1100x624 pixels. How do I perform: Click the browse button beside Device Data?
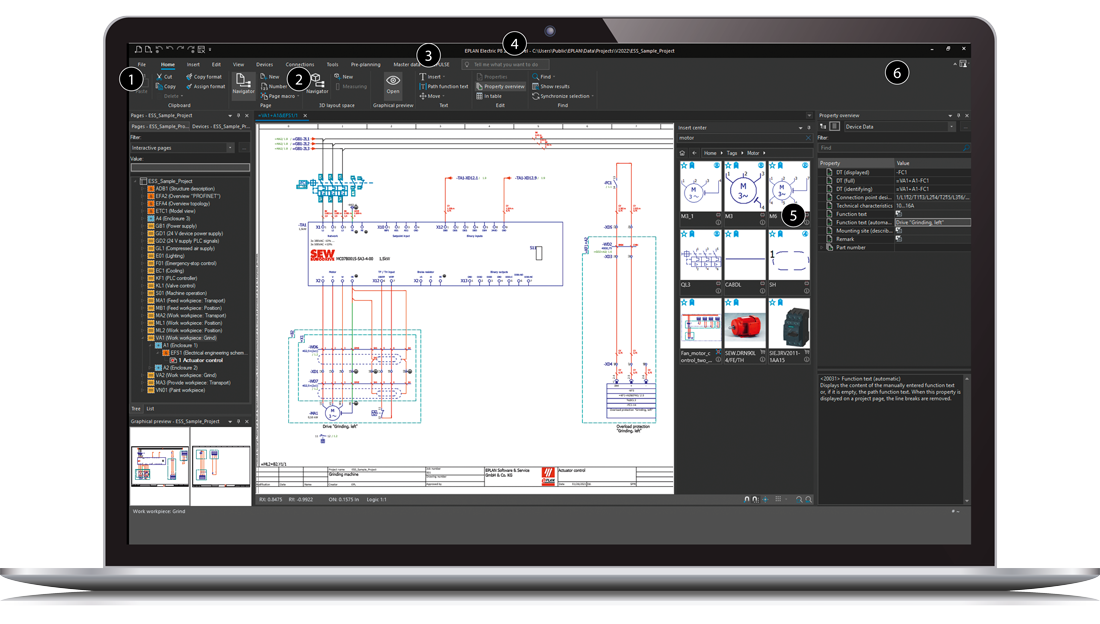tap(965, 126)
